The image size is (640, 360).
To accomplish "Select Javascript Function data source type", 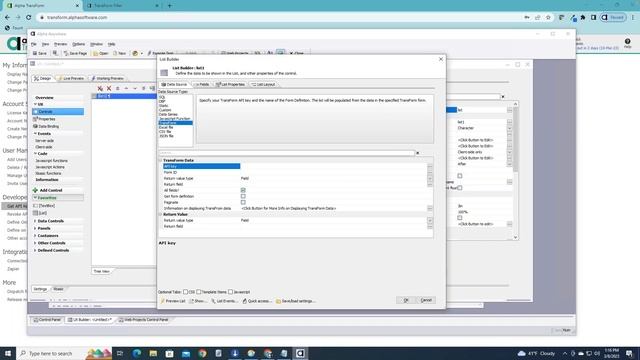I will click(174, 118).
